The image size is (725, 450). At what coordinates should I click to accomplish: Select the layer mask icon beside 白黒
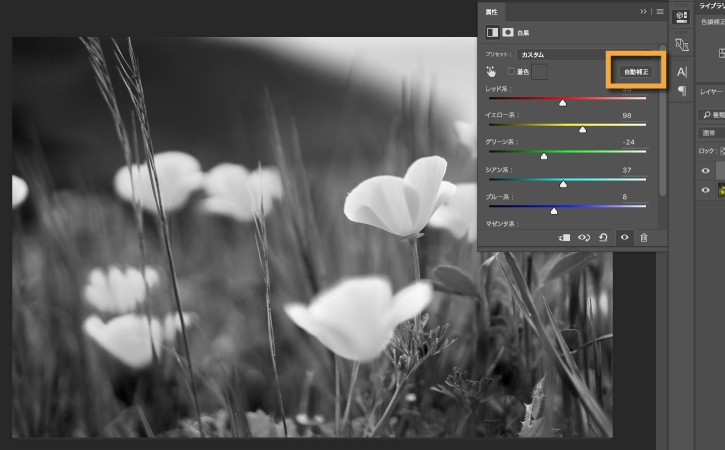508,32
